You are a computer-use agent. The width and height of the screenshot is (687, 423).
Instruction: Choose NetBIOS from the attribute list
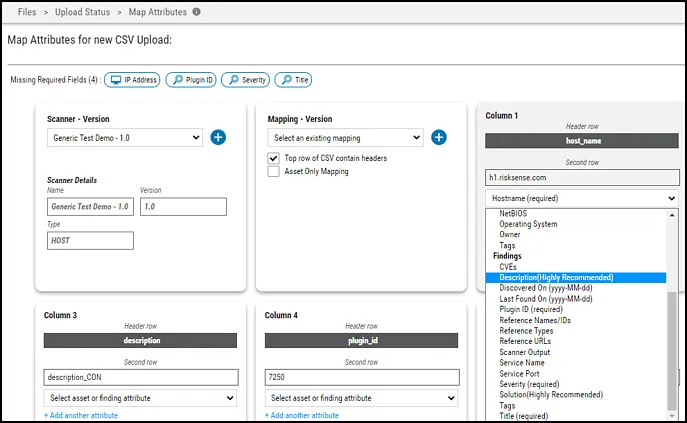[x=513, y=213]
